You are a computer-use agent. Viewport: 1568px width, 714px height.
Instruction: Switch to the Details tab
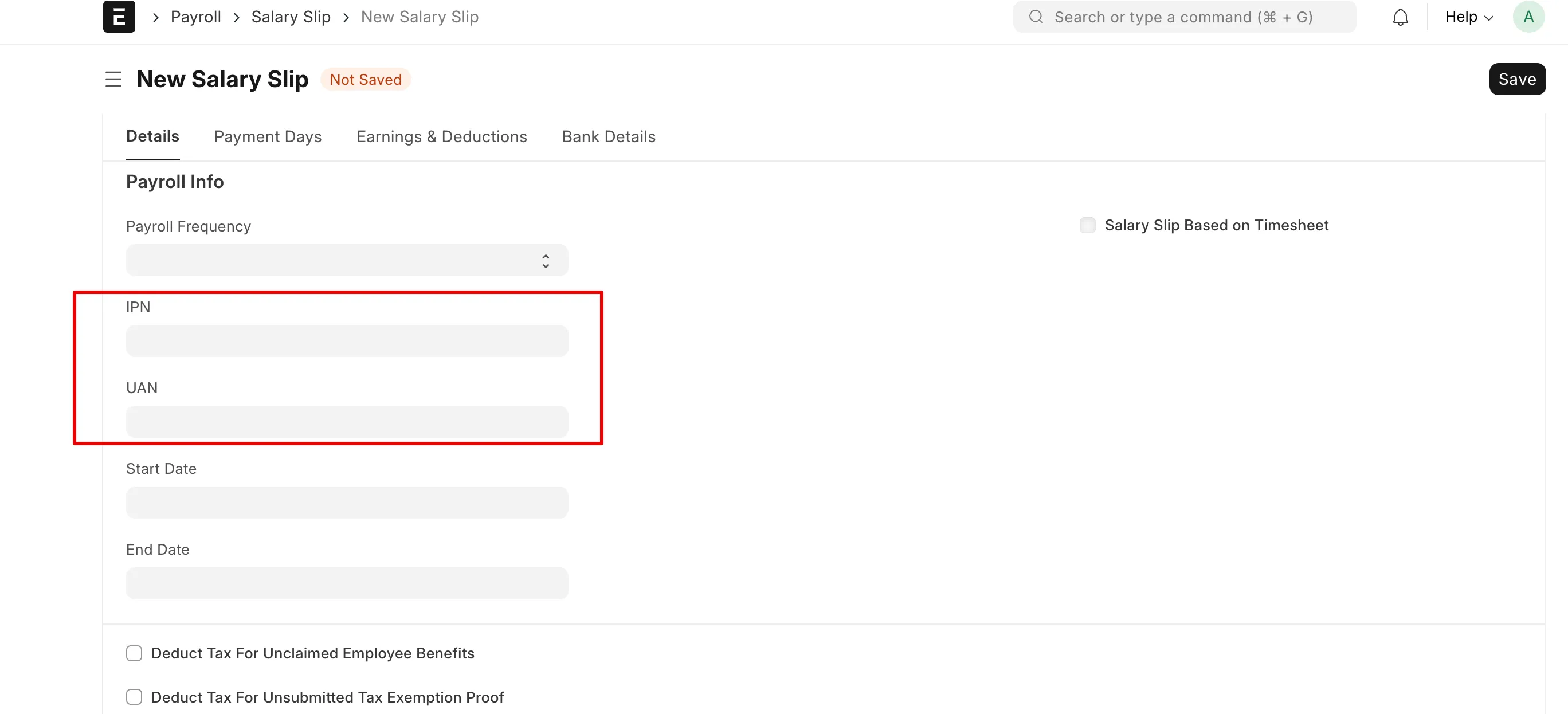click(152, 136)
